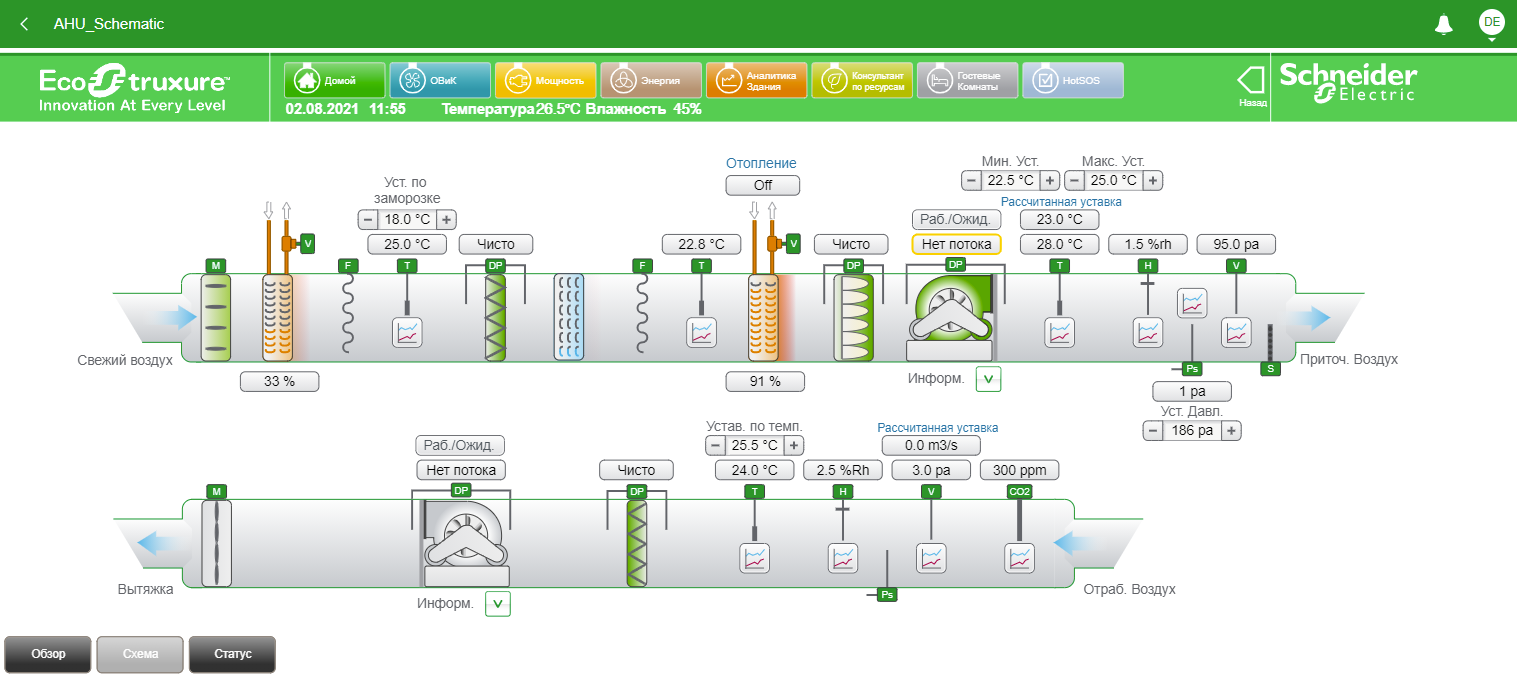Switch to the Статус view
The height and width of the screenshot is (682, 1517).
[x=232, y=654]
